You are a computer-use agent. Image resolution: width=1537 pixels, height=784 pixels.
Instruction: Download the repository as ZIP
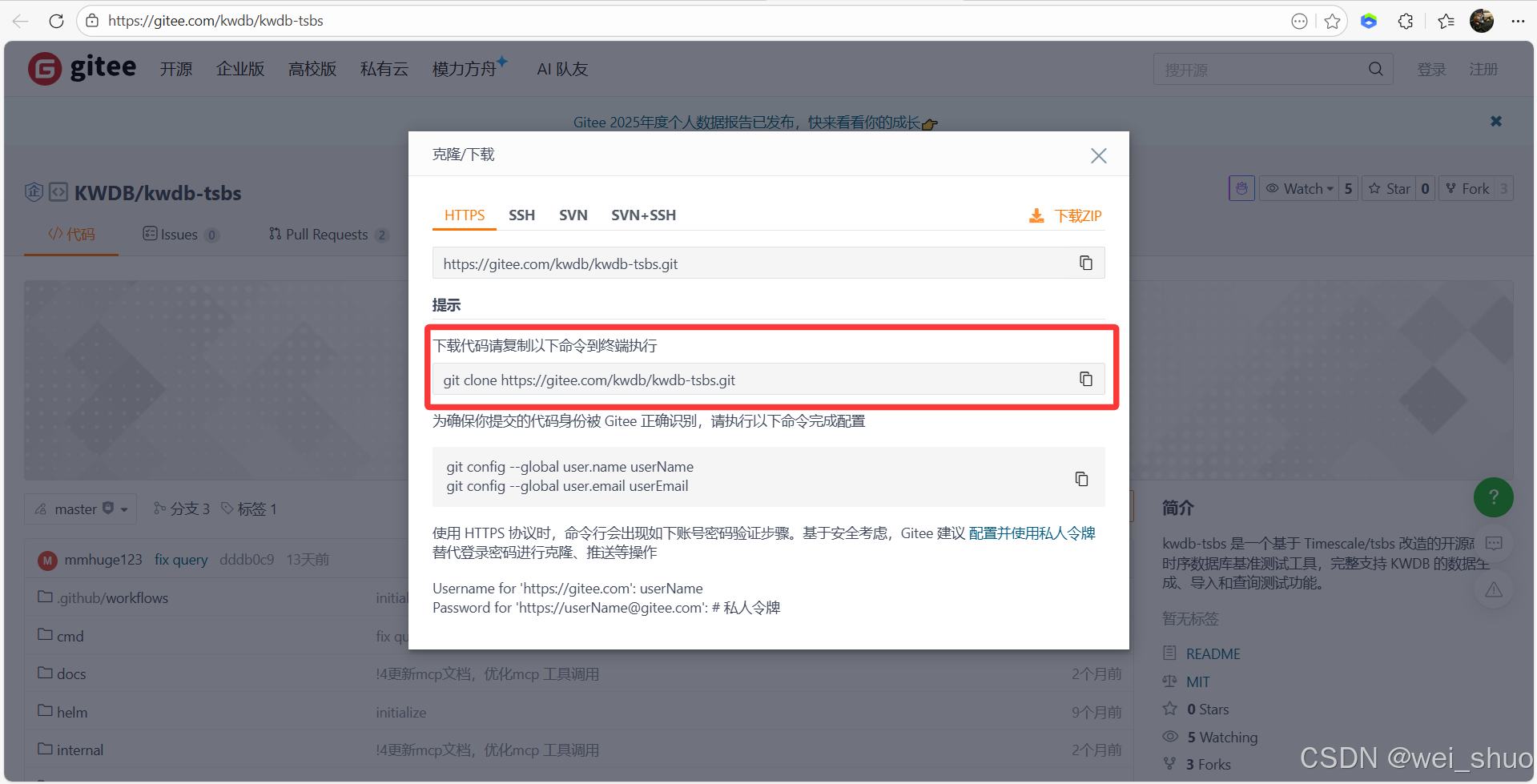(1066, 215)
